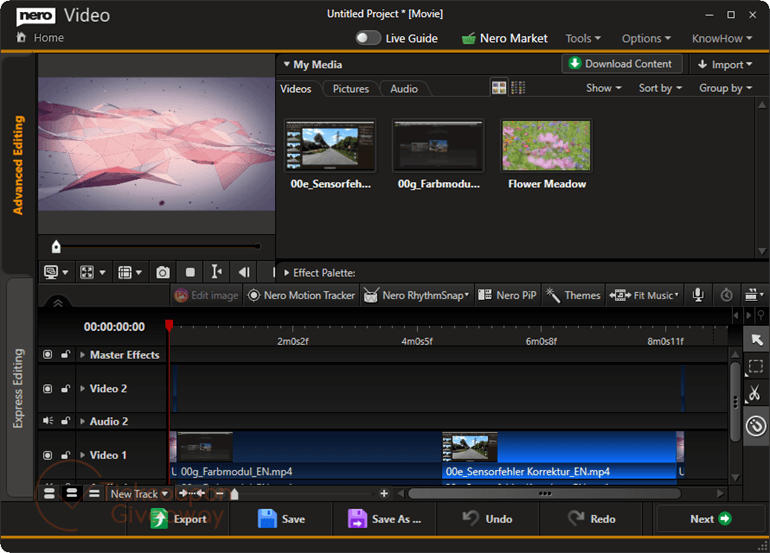Open the Tools menu
770x553 pixels.
(x=583, y=38)
